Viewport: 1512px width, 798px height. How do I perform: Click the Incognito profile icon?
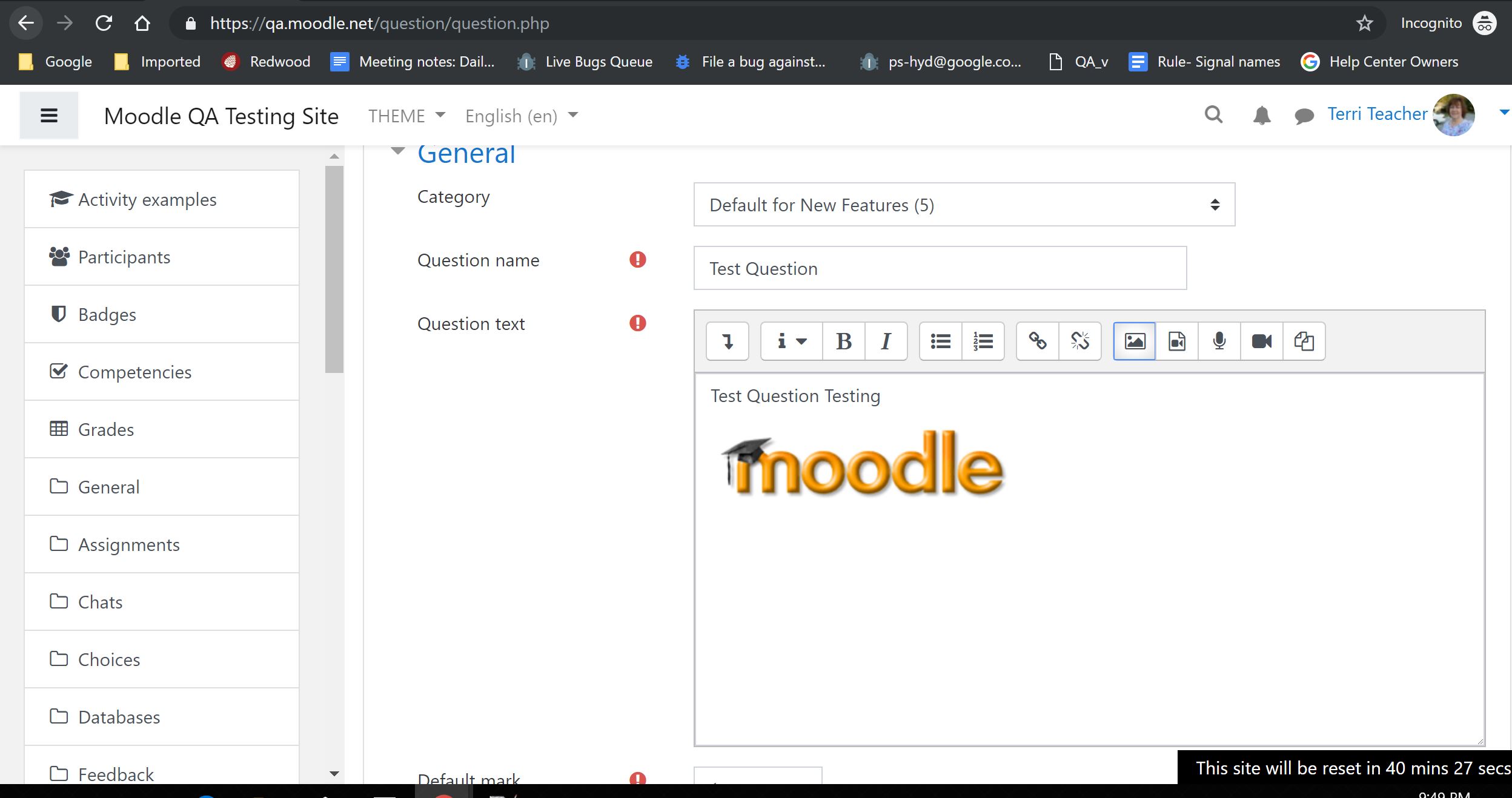pyautogui.click(x=1485, y=23)
